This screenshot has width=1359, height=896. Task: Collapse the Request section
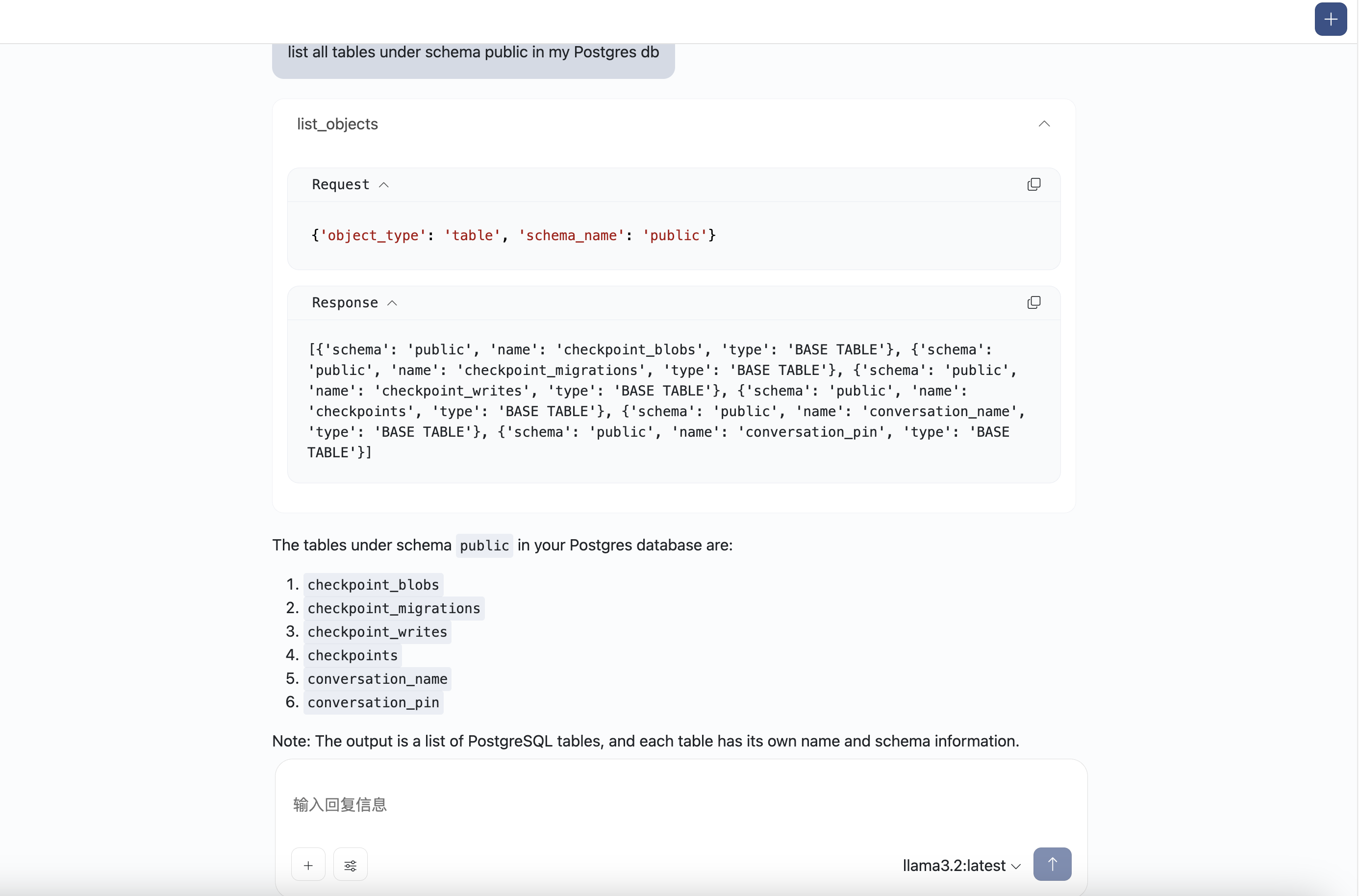(384, 185)
